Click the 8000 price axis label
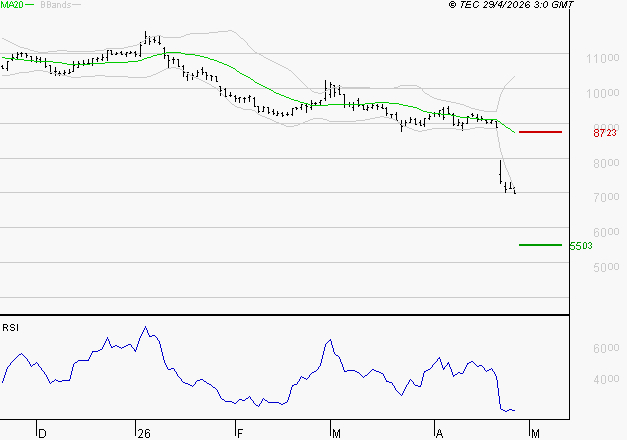The width and height of the screenshot is (627, 440). tap(606, 163)
